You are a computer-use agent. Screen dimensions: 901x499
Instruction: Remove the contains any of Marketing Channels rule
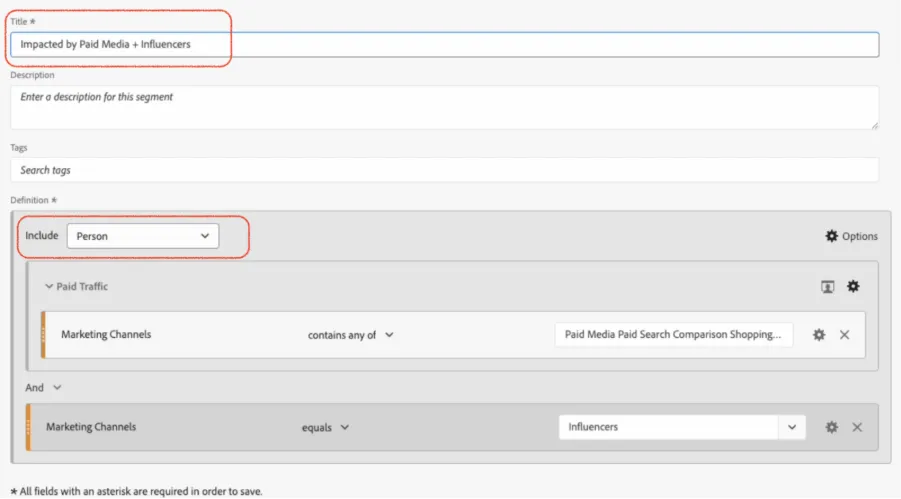pos(844,335)
